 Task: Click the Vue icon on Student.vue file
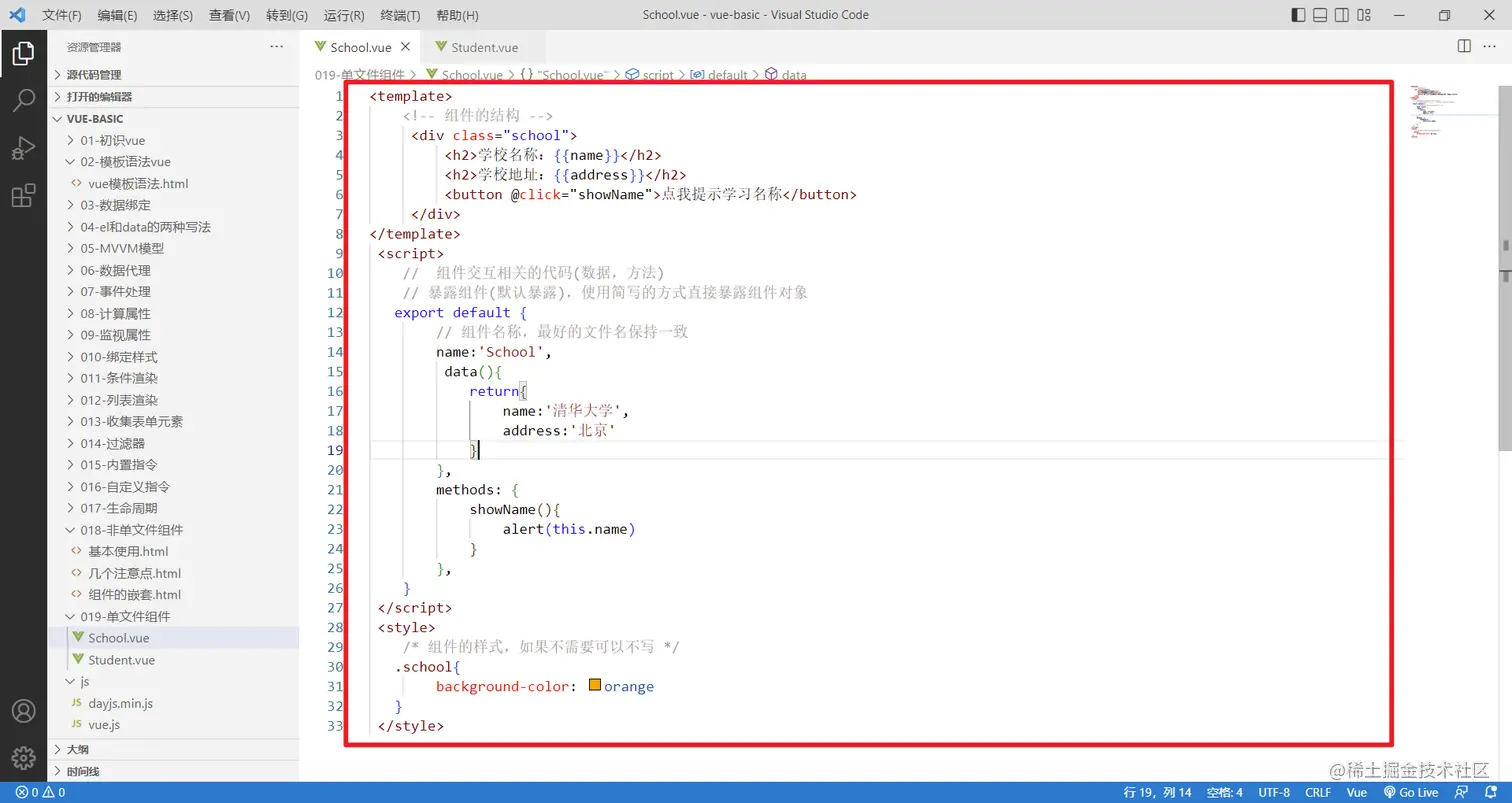(77, 660)
